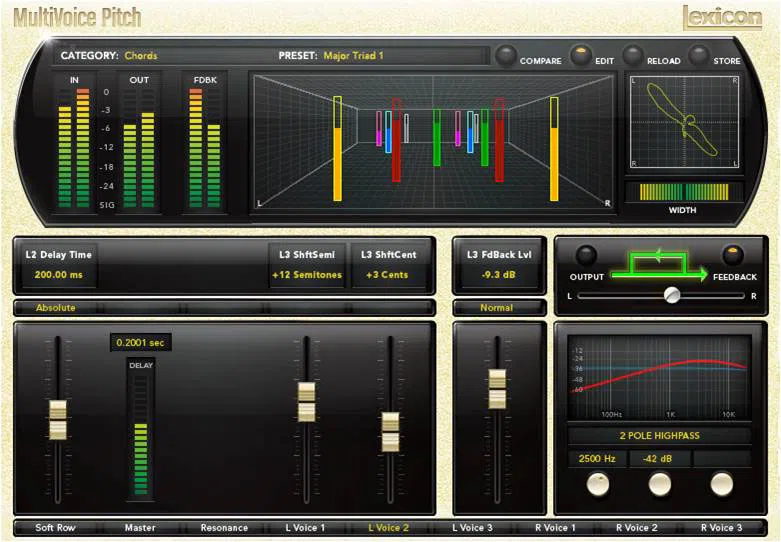
Task: Click the COMPARE round button
Action: pyautogui.click(x=507, y=55)
